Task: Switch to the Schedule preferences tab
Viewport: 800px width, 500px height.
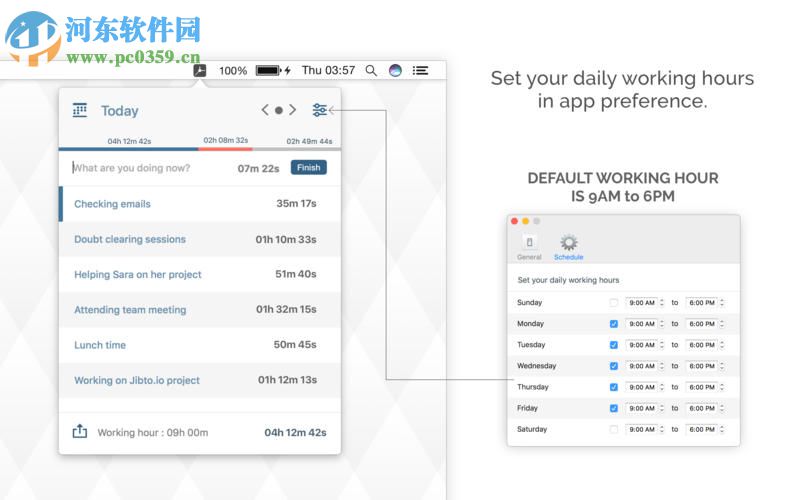Action: point(568,247)
